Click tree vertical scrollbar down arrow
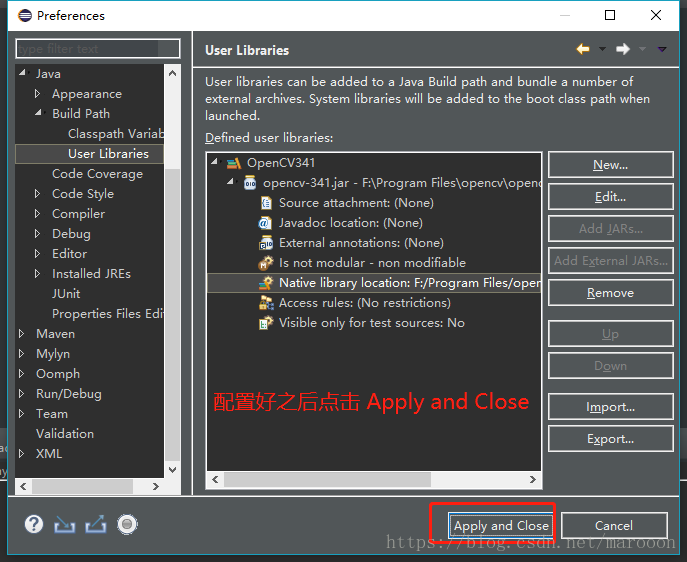This screenshot has height=562, width=687. pos(173,470)
